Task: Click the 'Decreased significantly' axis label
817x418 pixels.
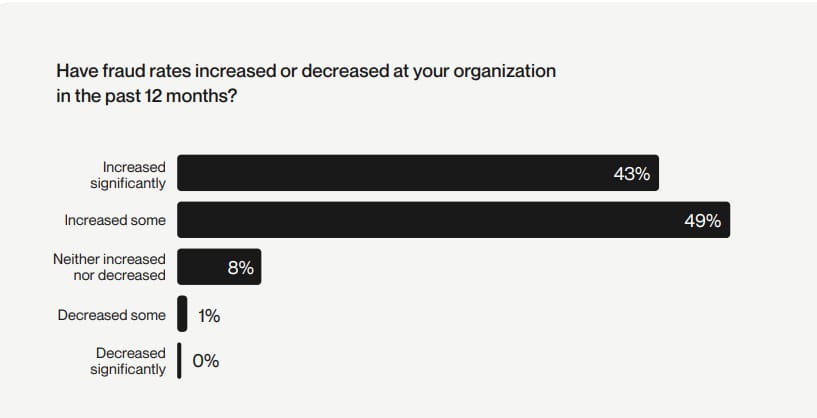Action: tap(128, 361)
